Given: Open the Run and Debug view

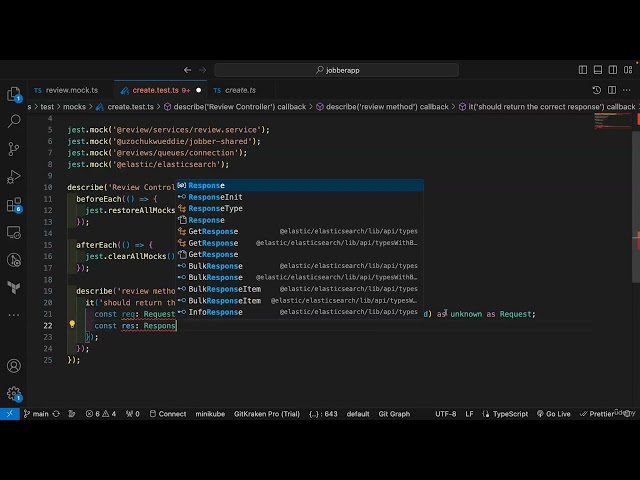Looking at the screenshot, I should [x=14, y=177].
